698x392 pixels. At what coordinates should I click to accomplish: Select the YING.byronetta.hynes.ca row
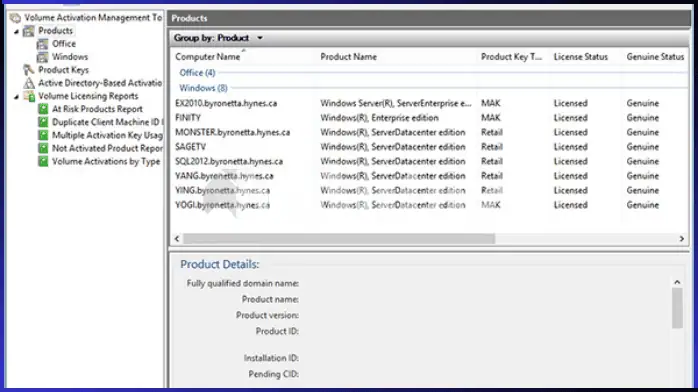430,190
